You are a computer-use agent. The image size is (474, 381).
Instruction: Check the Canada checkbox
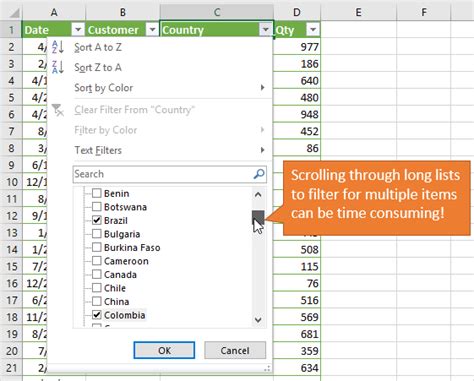(97, 274)
